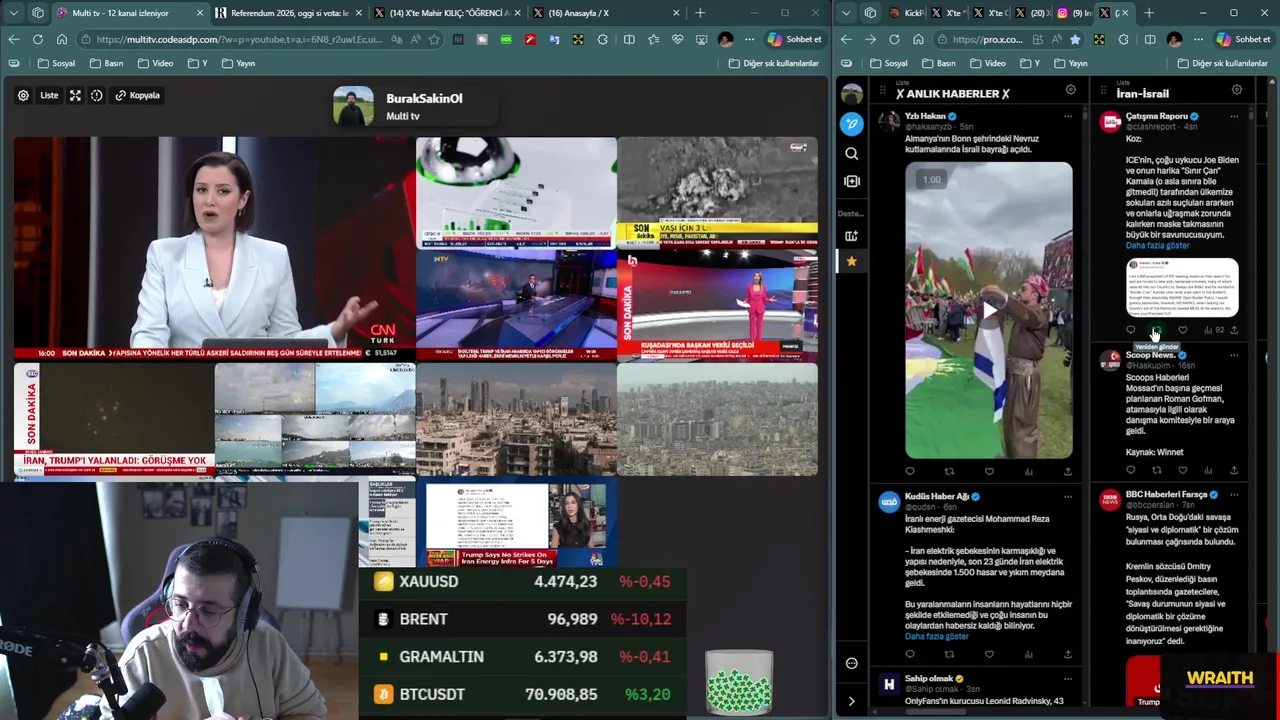Click Daha fazla göster in Çatışma Raporu post
The height and width of the screenshot is (720, 1280).
coord(1157,245)
